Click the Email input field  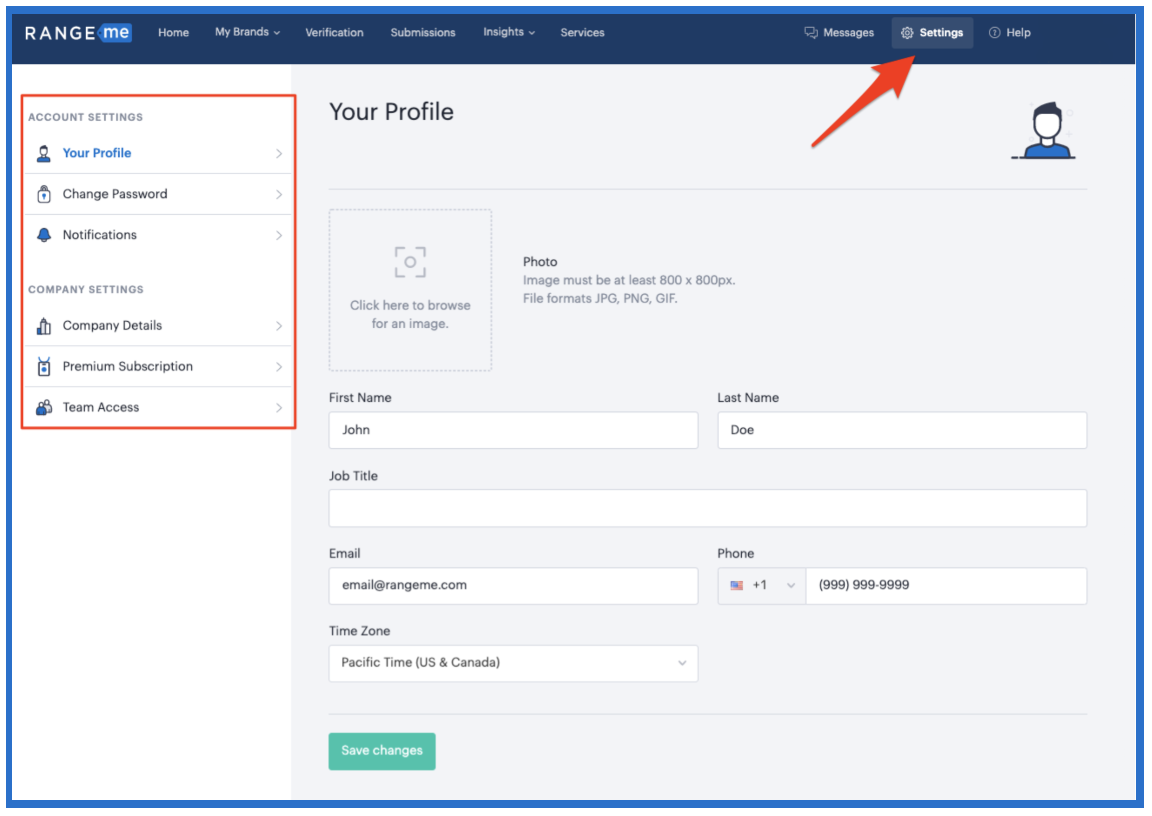(514, 586)
